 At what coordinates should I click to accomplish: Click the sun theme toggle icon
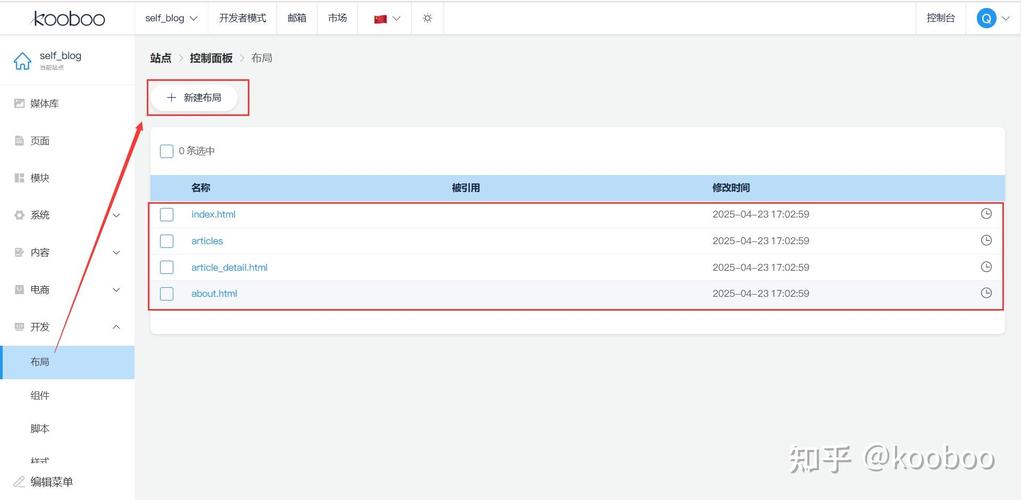427,18
